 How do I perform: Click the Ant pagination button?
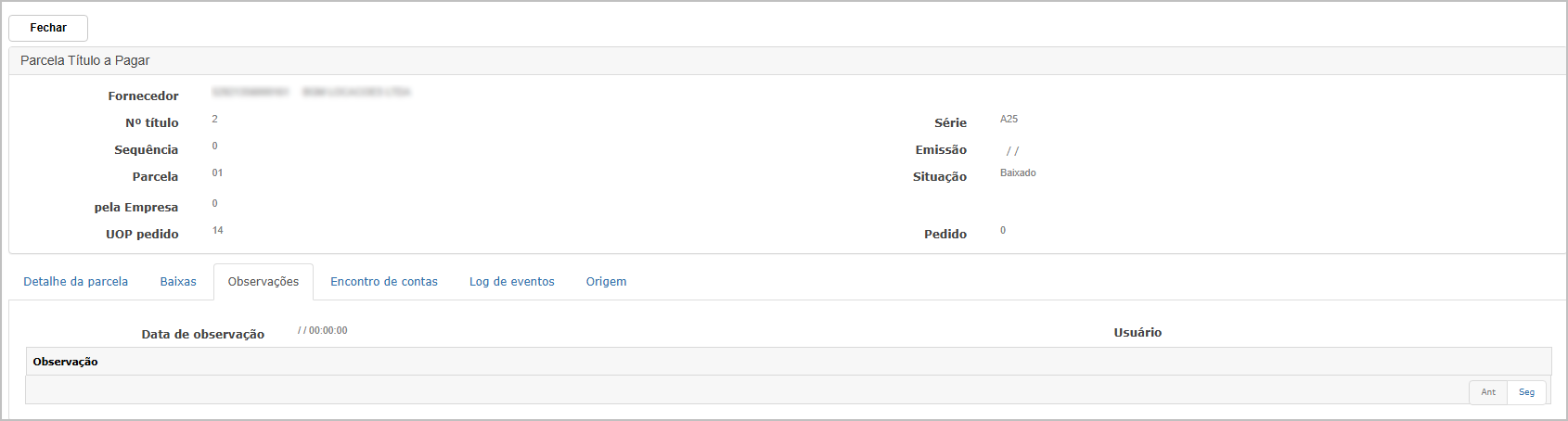(x=1488, y=392)
